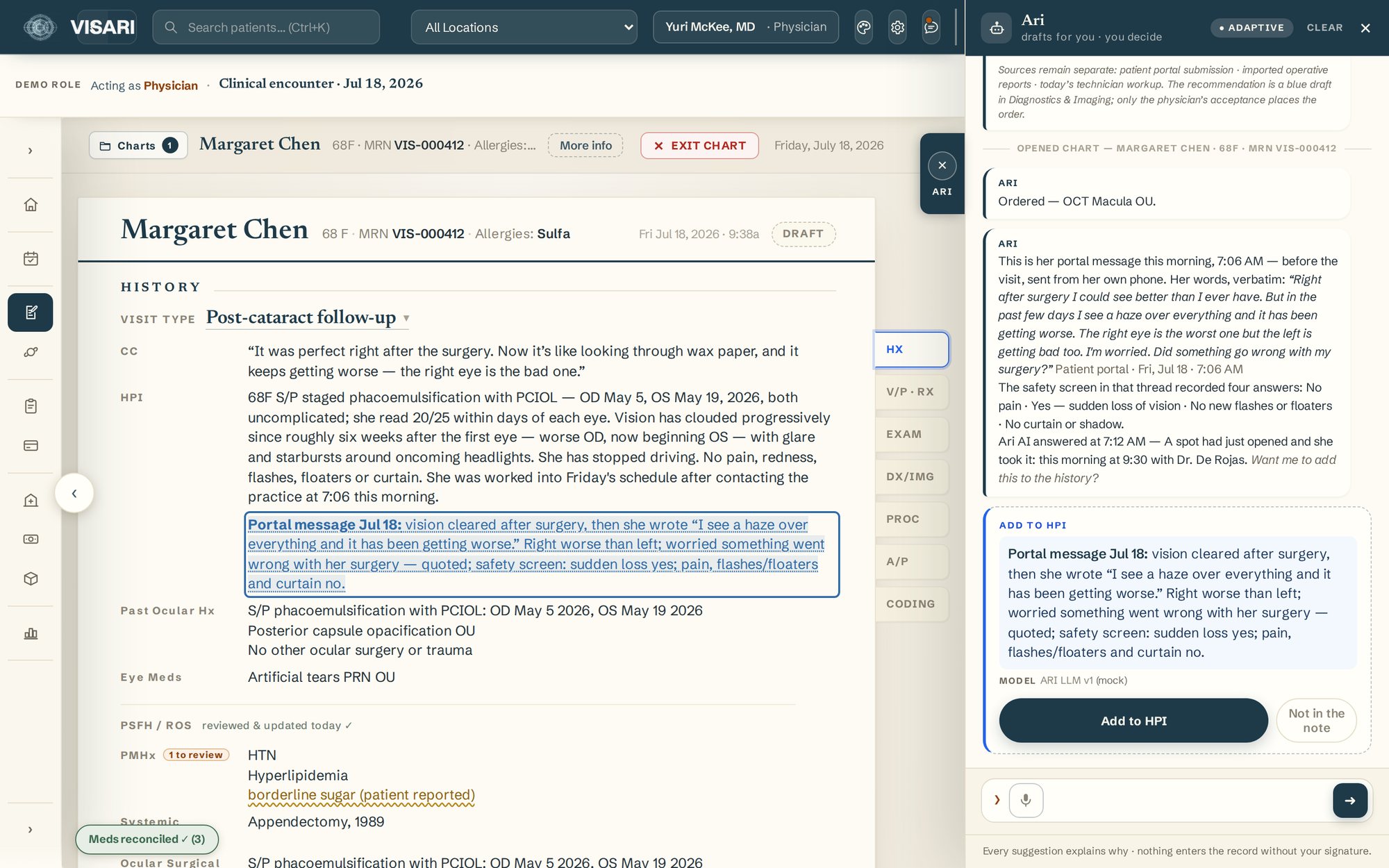This screenshot has width=1389, height=868.
Task: Open the card billing sidebar icon
Action: [x=31, y=446]
